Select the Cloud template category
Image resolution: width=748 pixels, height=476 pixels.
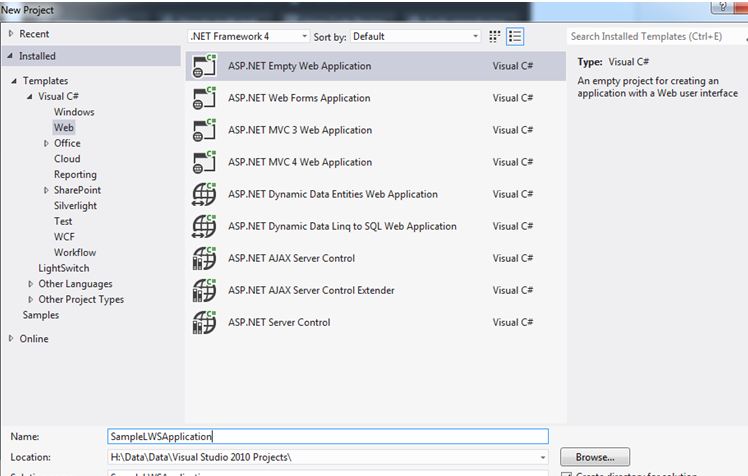click(x=67, y=159)
